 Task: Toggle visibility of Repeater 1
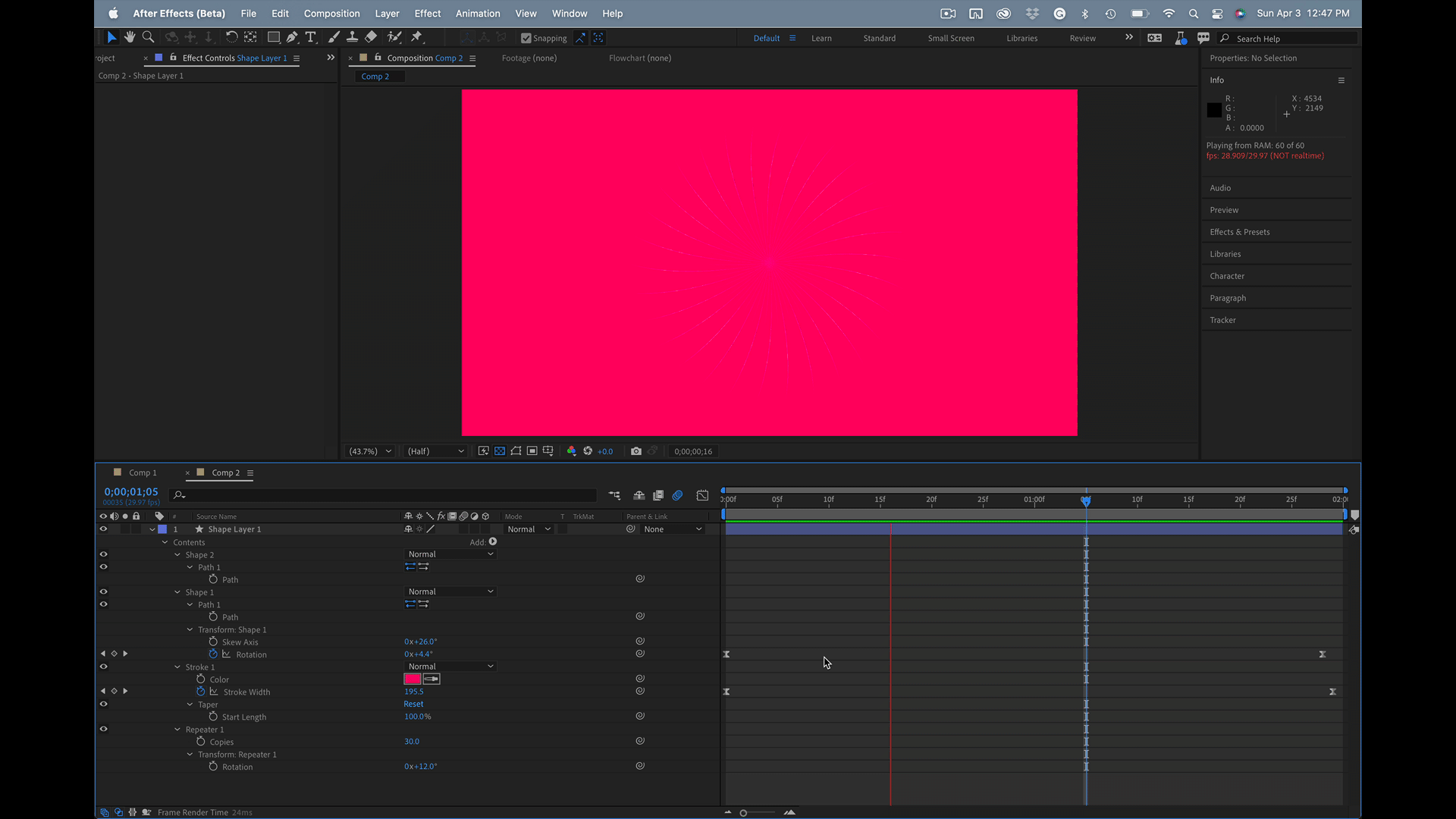pos(103,730)
